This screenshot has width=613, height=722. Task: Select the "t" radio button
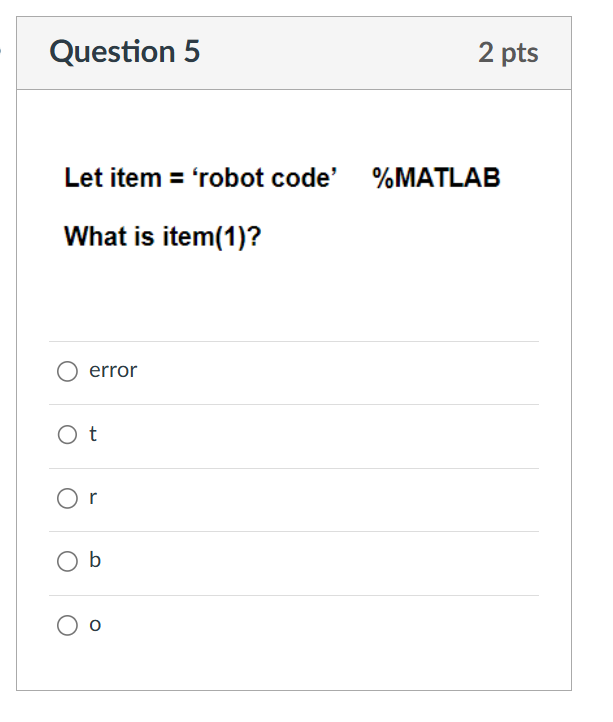(x=67, y=434)
